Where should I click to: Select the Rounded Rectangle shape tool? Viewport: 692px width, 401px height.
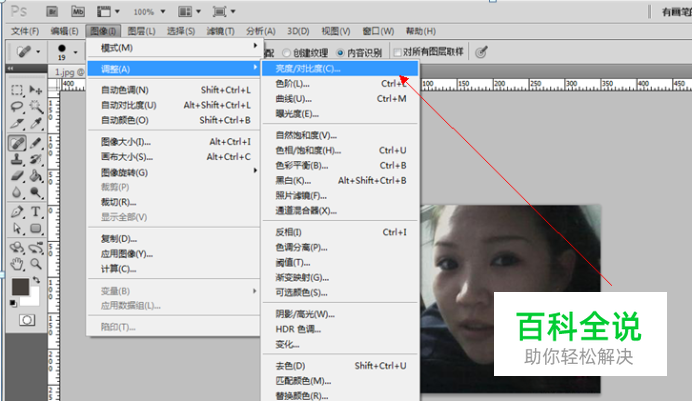click(36, 229)
